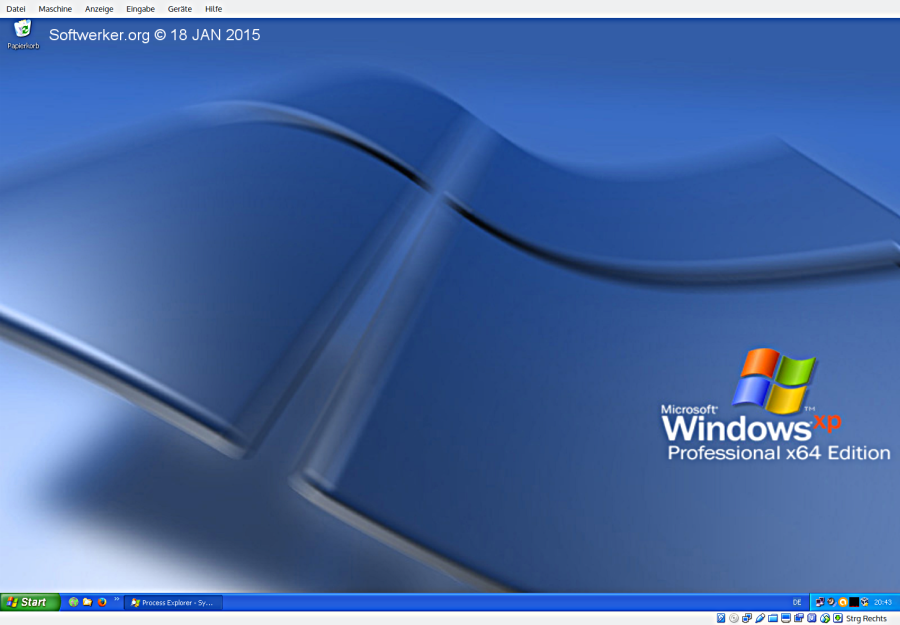Click the taskbar clock showing 20:43
This screenshot has width=900, height=625.
[882, 602]
